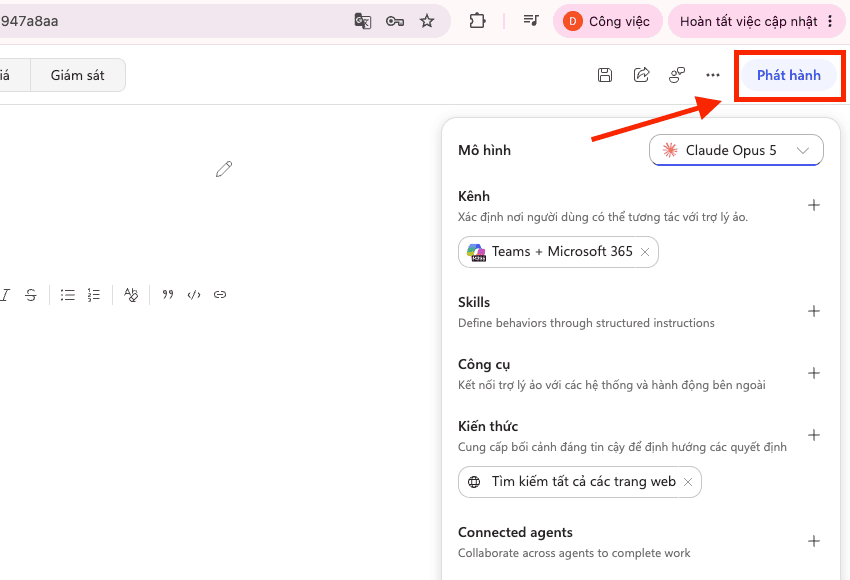850x580 pixels.
Task: Open the agent collaboration people icon
Action: click(x=677, y=75)
